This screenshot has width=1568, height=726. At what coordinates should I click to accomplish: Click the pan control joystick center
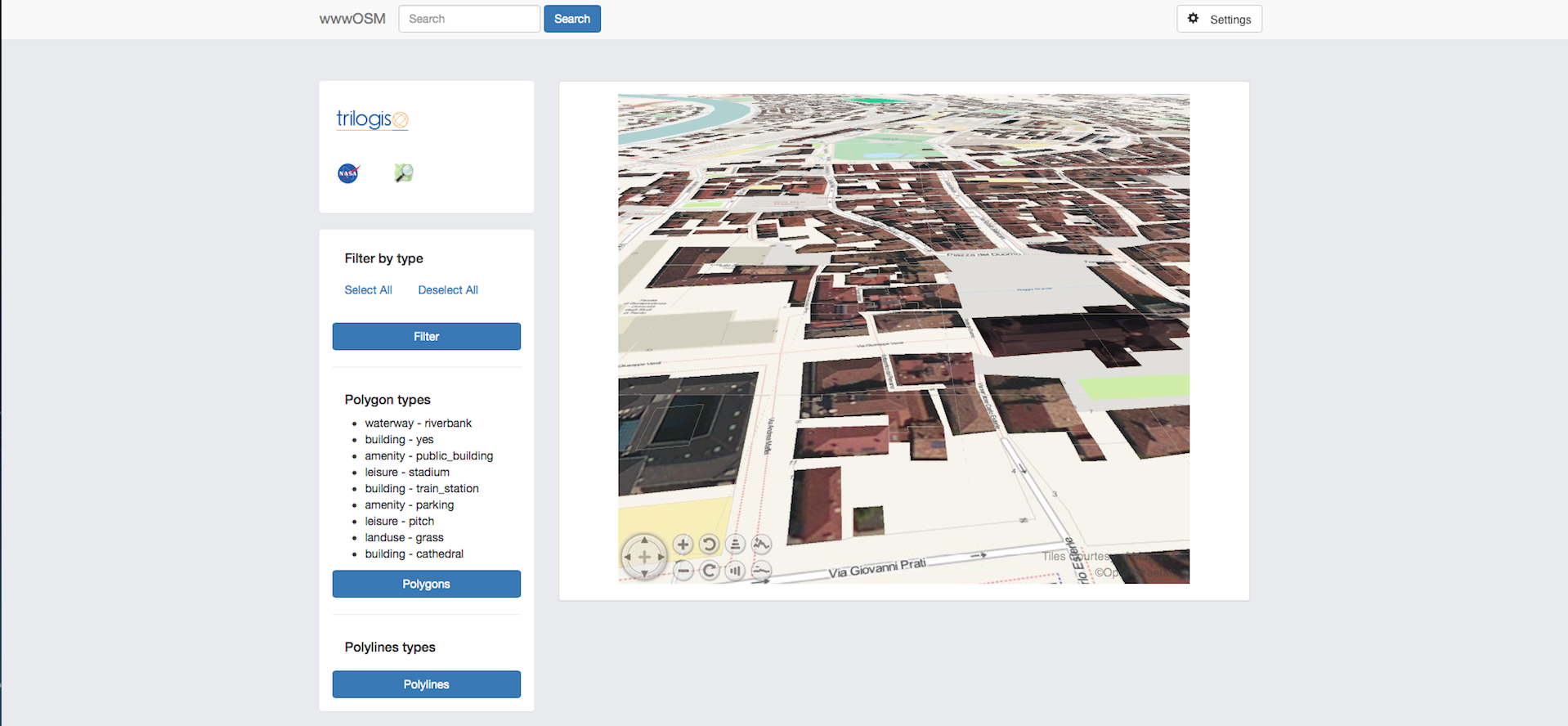[x=644, y=557]
